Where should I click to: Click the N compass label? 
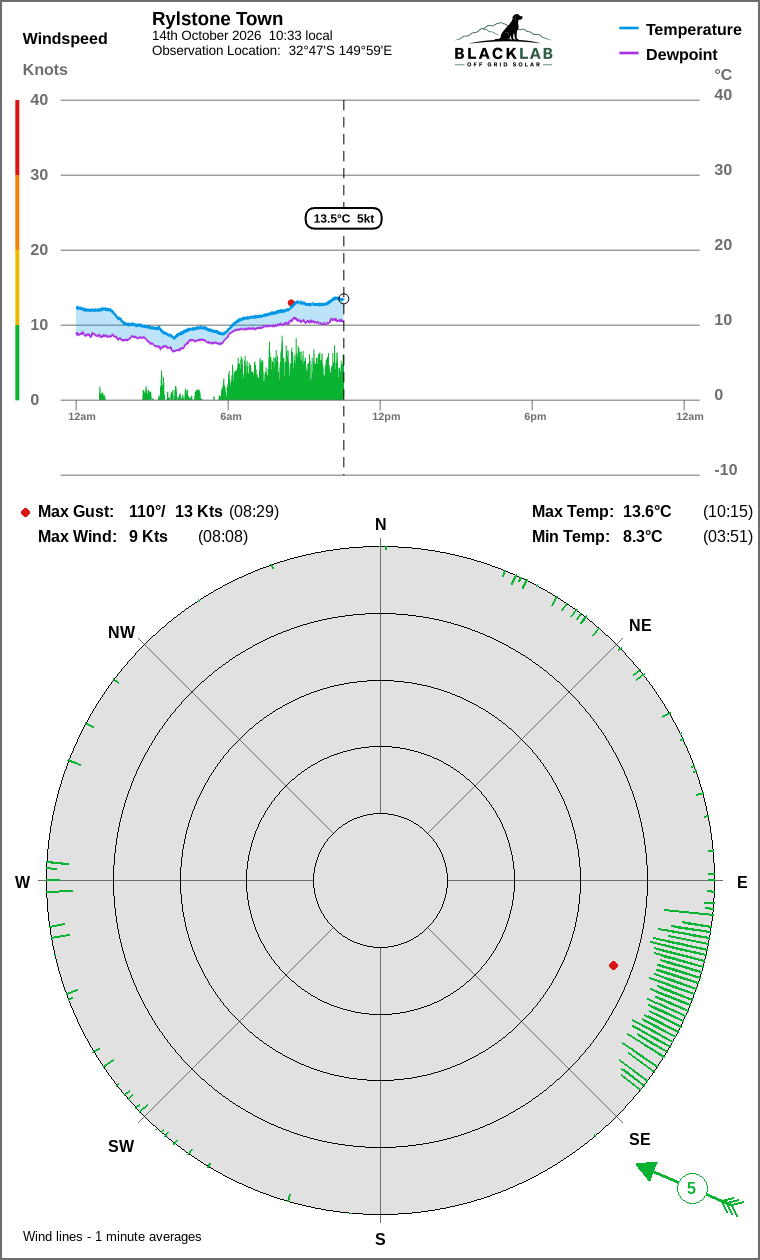[x=380, y=525]
